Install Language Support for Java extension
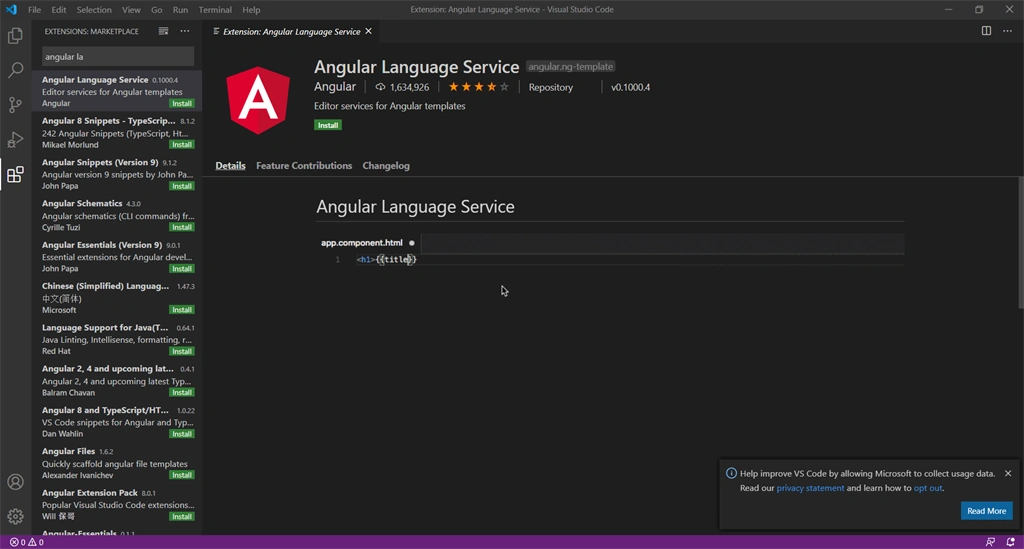 pyautogui.click(x=182, y=351)
